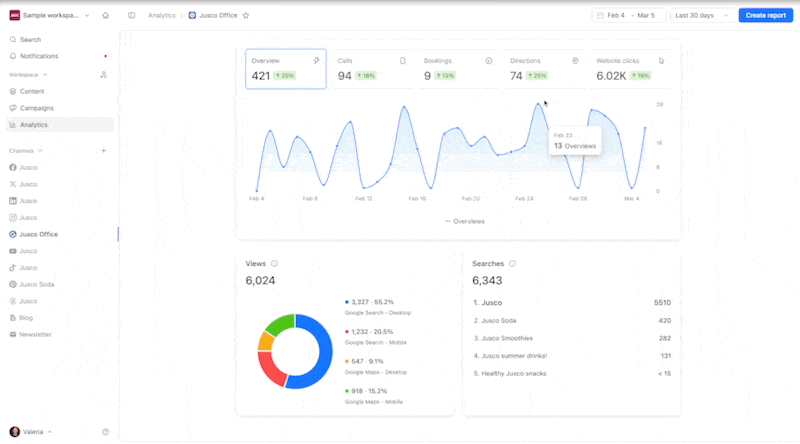Open the help icon at sidebar bottom
This screenshot has height=444, width=800.
pos(105,432)
